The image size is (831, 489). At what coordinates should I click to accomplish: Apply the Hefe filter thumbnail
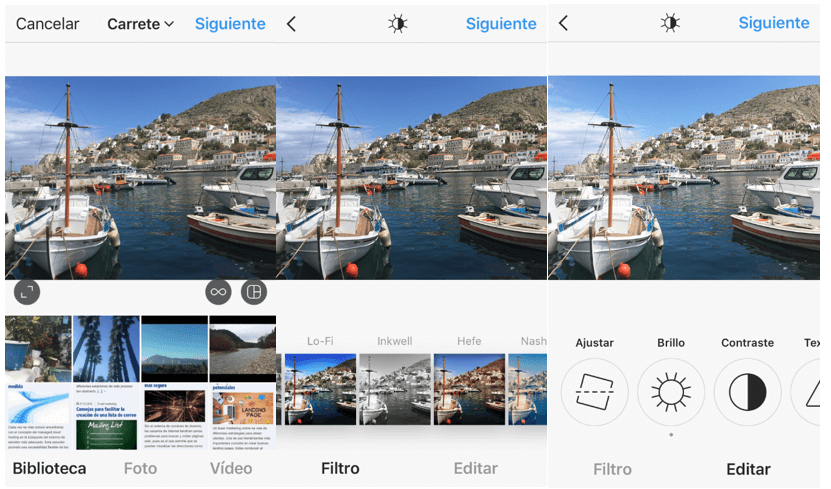[x=468, y=388]
